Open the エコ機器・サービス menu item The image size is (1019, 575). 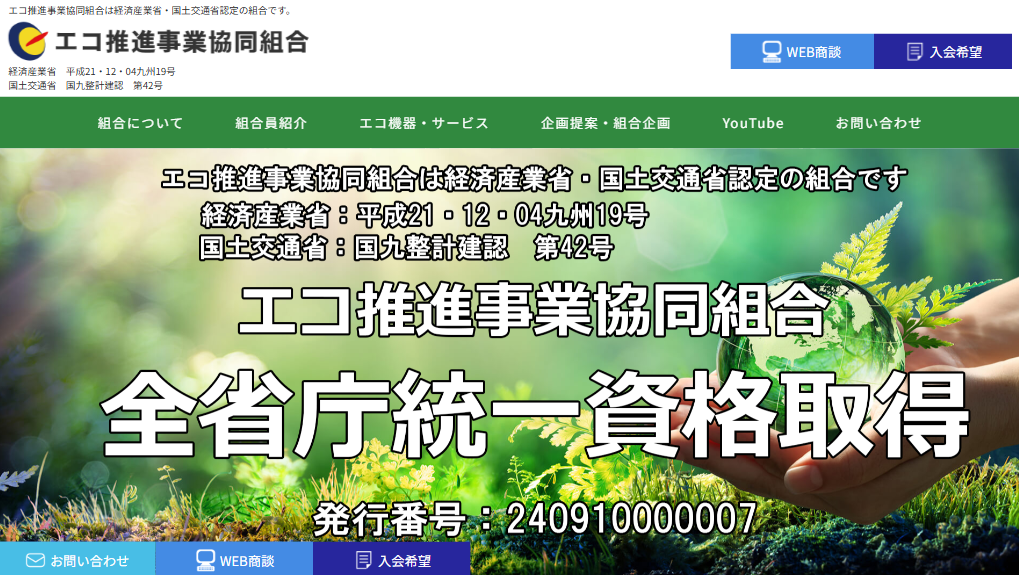pyautogui.click(x=424, y=123)
